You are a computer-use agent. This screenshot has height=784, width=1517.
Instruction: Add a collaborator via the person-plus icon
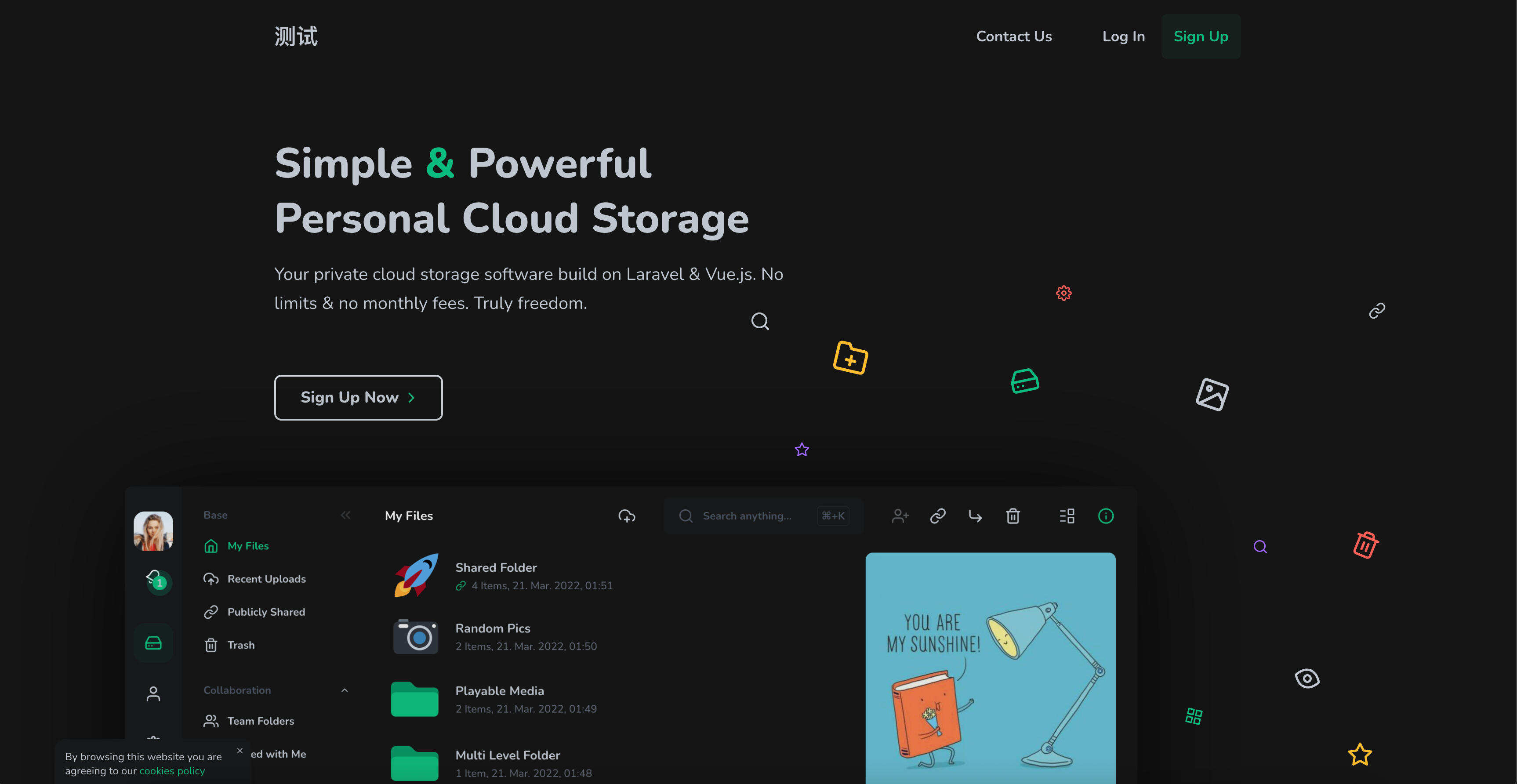tap(899, 515)
